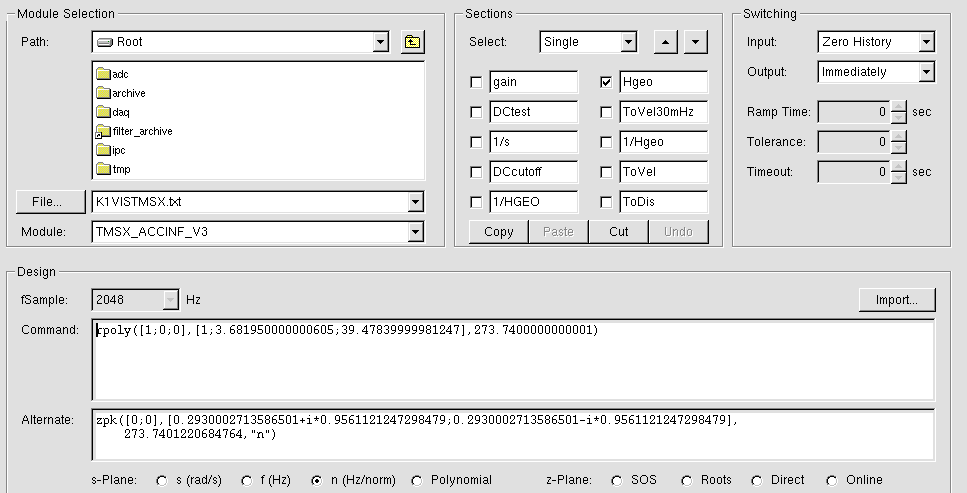Select the daq folder icon
The height and width of the screenshot is (493, 967).
point(104,112)
